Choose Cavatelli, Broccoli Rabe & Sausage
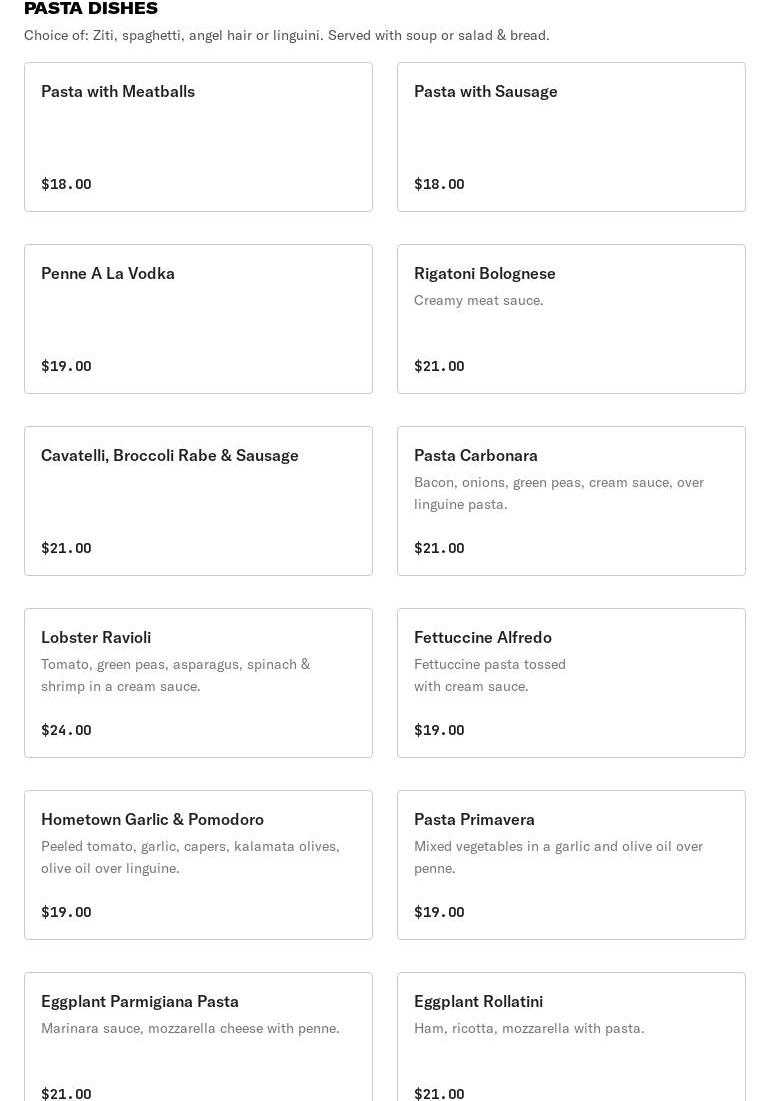Screen dimensions: 770x1101 (198, 501)
